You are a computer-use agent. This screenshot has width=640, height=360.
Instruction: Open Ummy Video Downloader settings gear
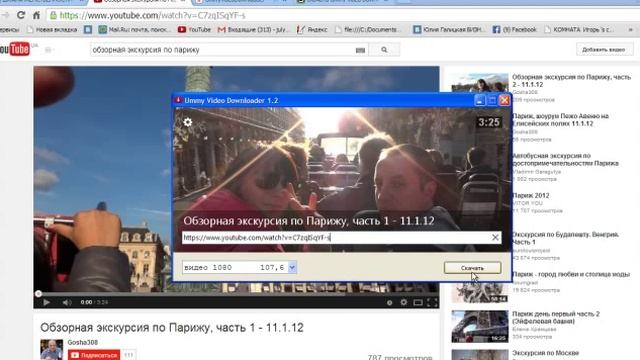pyautogui.click(x=187, y=122)
